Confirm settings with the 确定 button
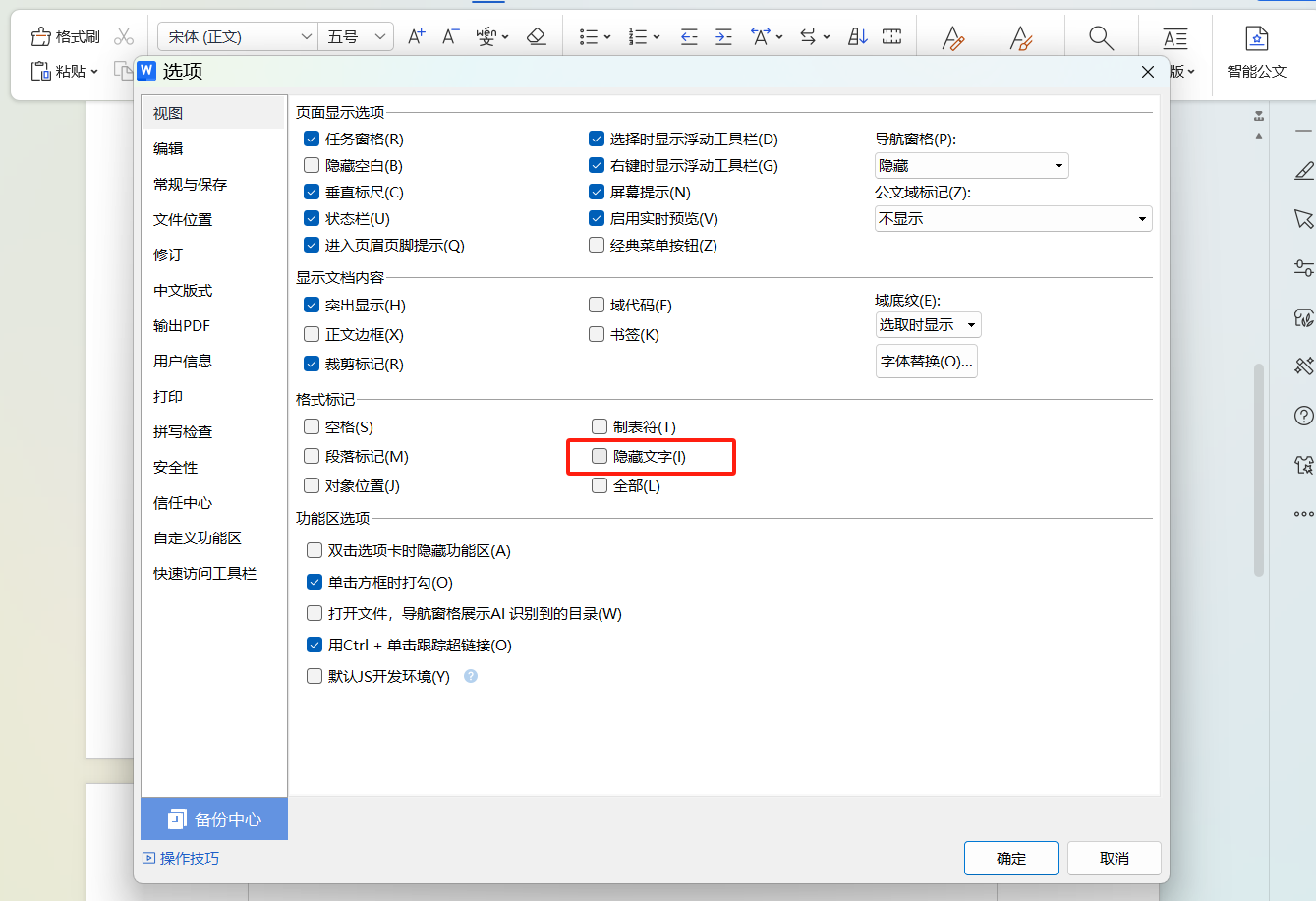 tap(1010, 858)
